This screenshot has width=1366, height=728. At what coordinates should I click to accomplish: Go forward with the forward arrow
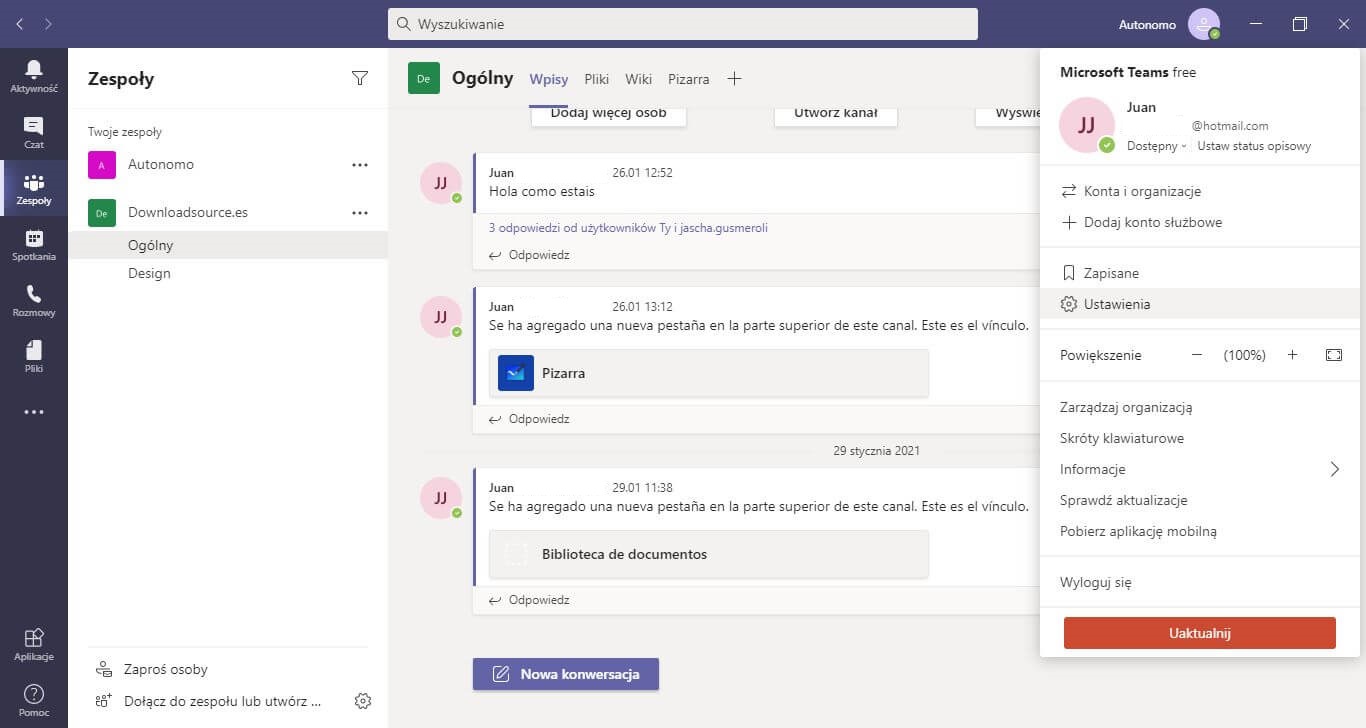click(x=49, y=23)
